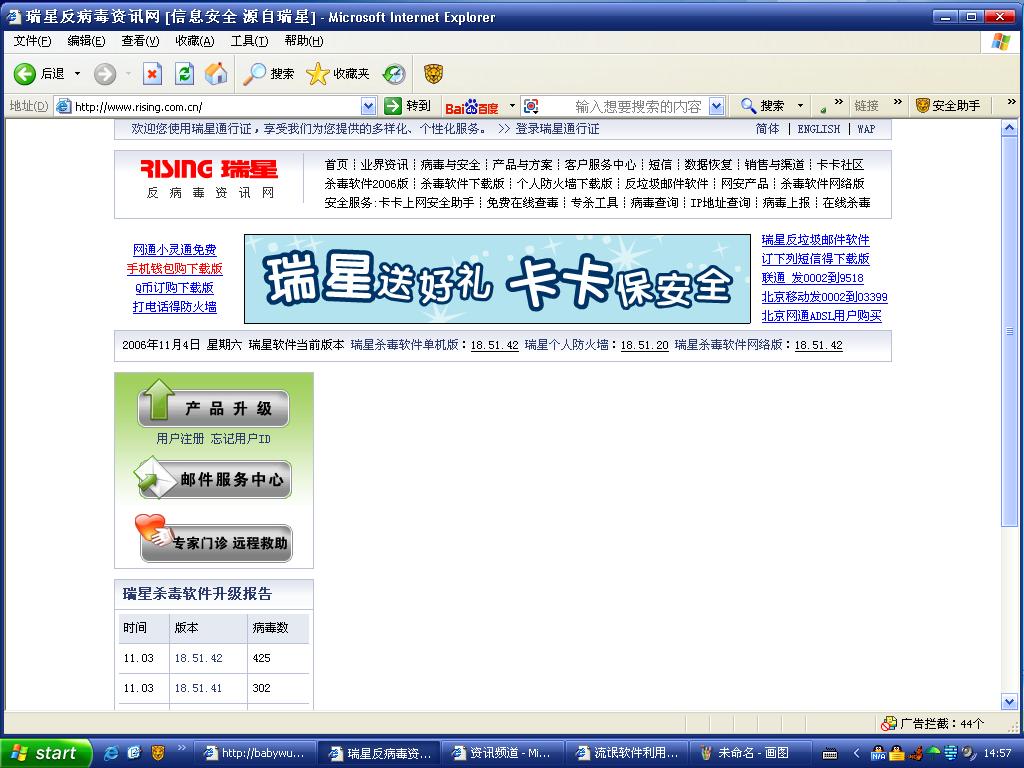Image resolution: width=1024 pixels, height=768 pixels.
Task: Open the History clock icon
Action: coord(394,74)
